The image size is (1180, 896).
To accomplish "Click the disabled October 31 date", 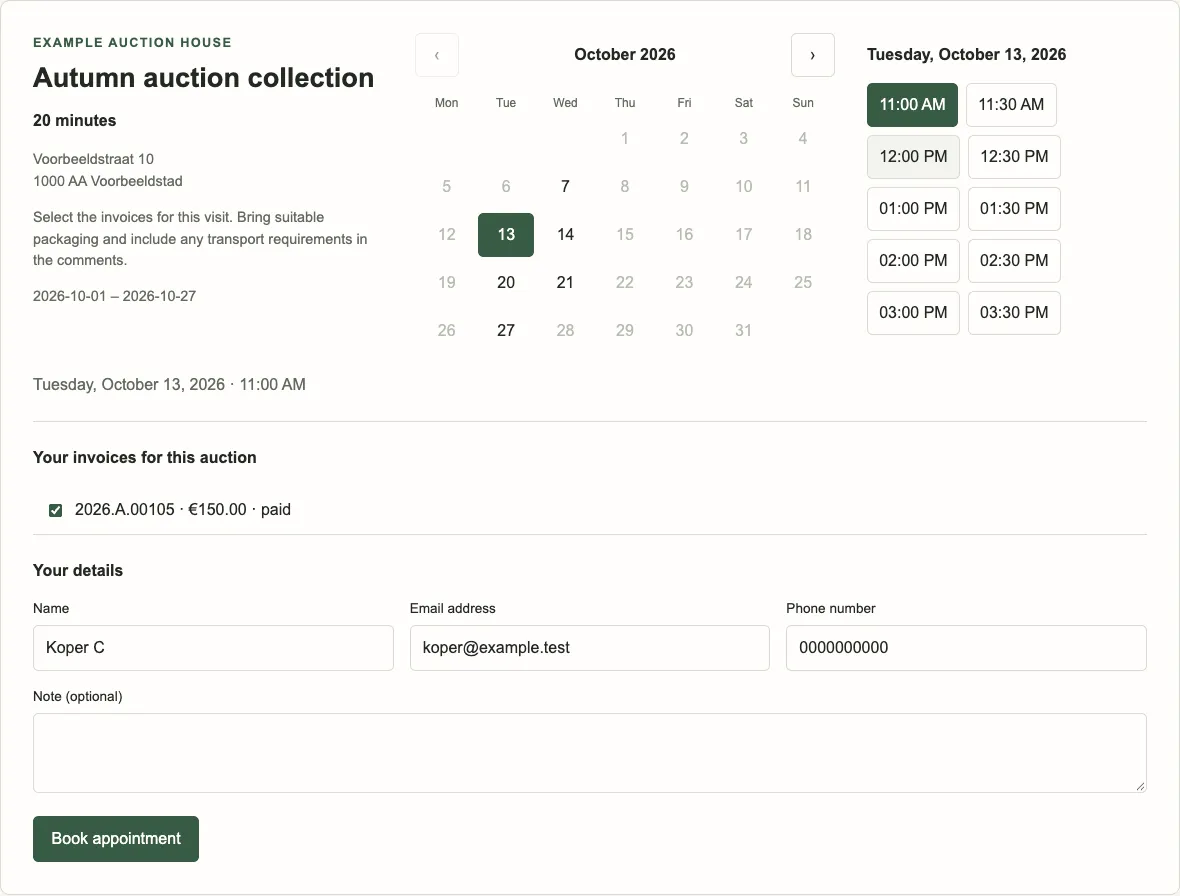I will click(x=744, y=330).
